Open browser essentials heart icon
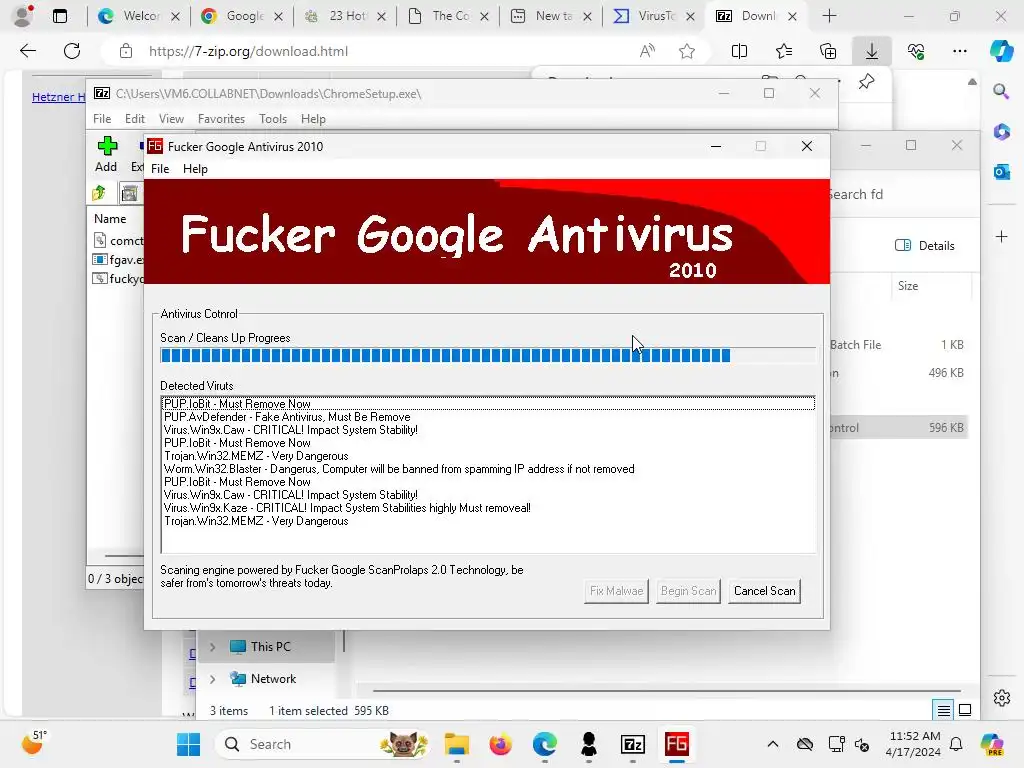The height and width of the screenshot is (768, 1024). [916, 51]
